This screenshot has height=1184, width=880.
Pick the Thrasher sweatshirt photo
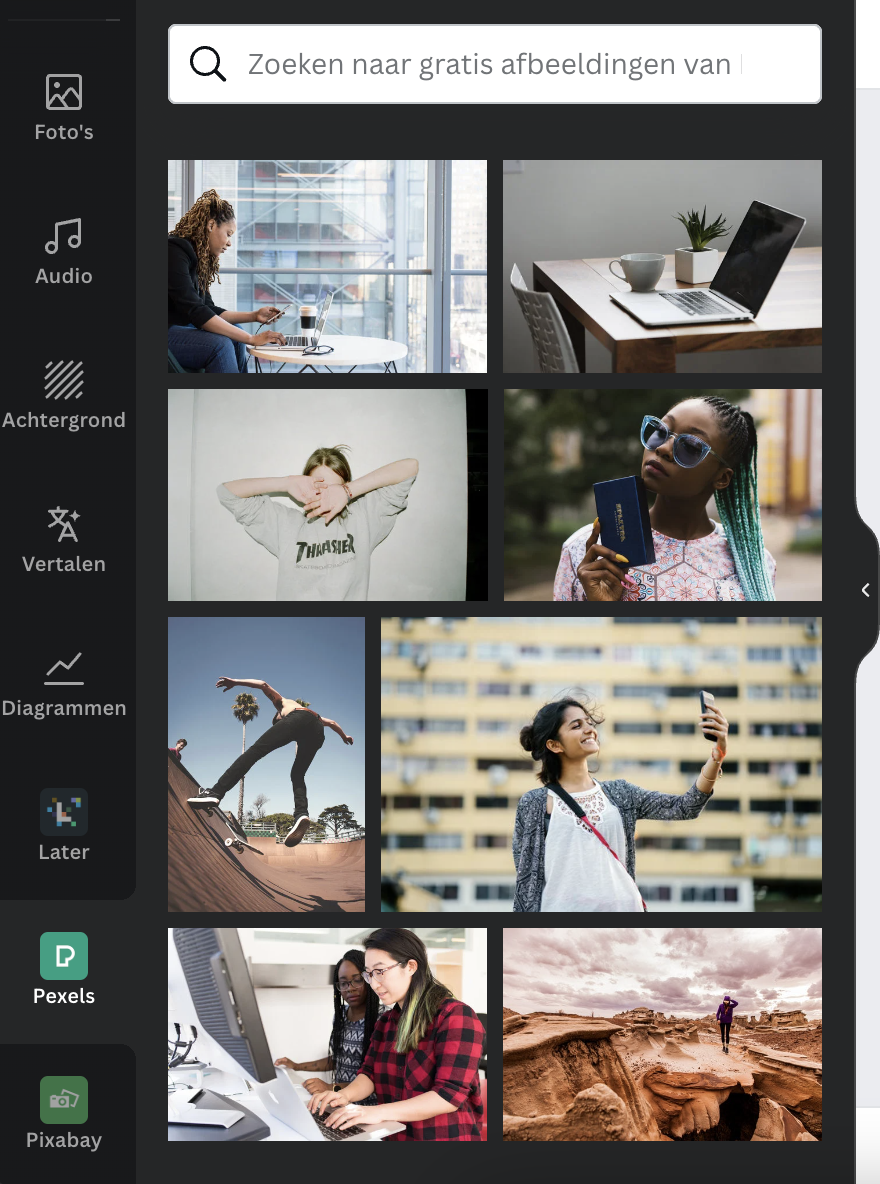(x=328, y=495)
